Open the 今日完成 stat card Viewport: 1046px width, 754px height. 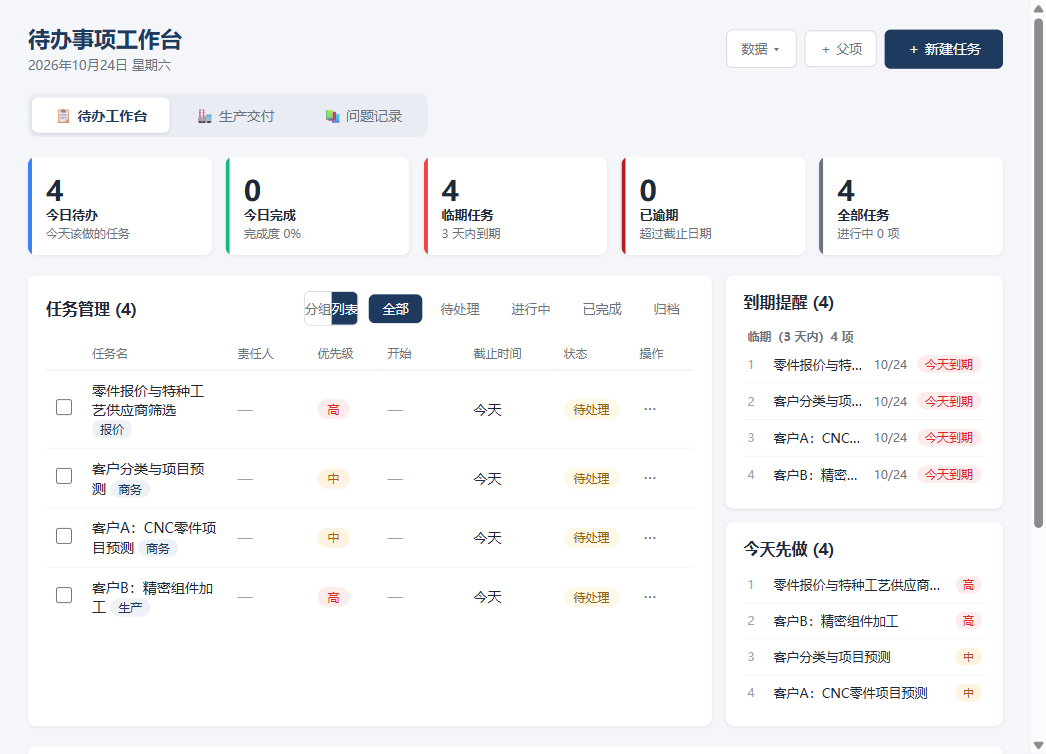pos(318,206)
